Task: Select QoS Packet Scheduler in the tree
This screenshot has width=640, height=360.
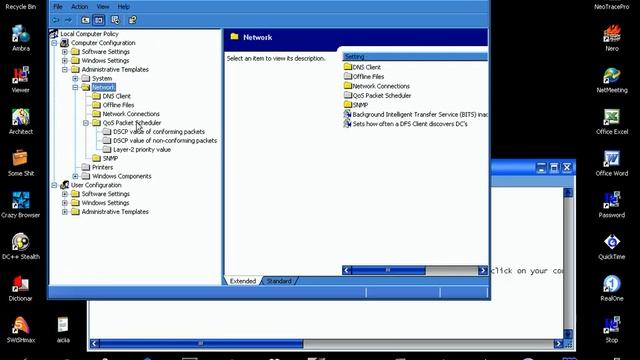Action: coord(132,123)
